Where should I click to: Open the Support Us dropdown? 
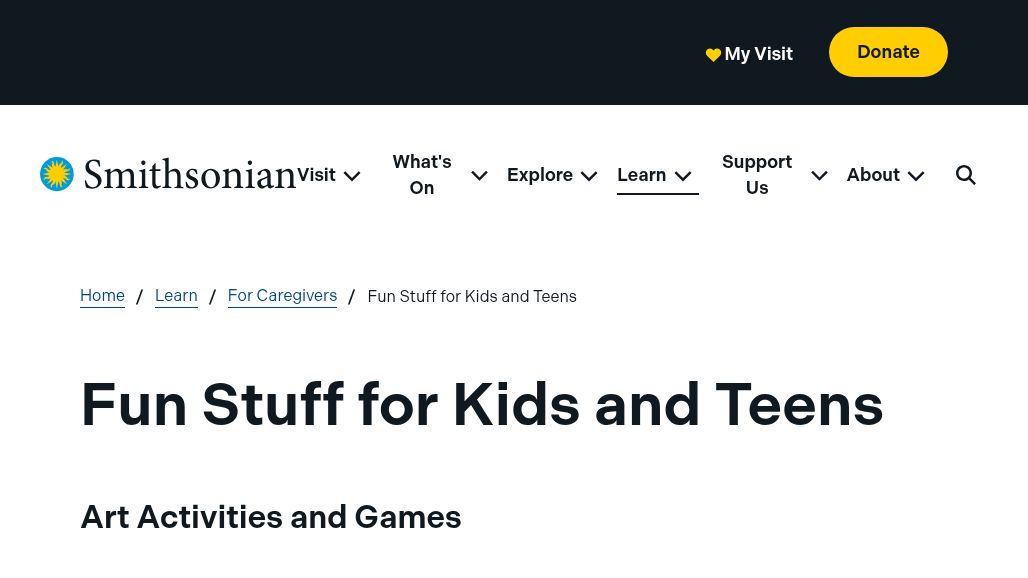click(x=819, y=176)
